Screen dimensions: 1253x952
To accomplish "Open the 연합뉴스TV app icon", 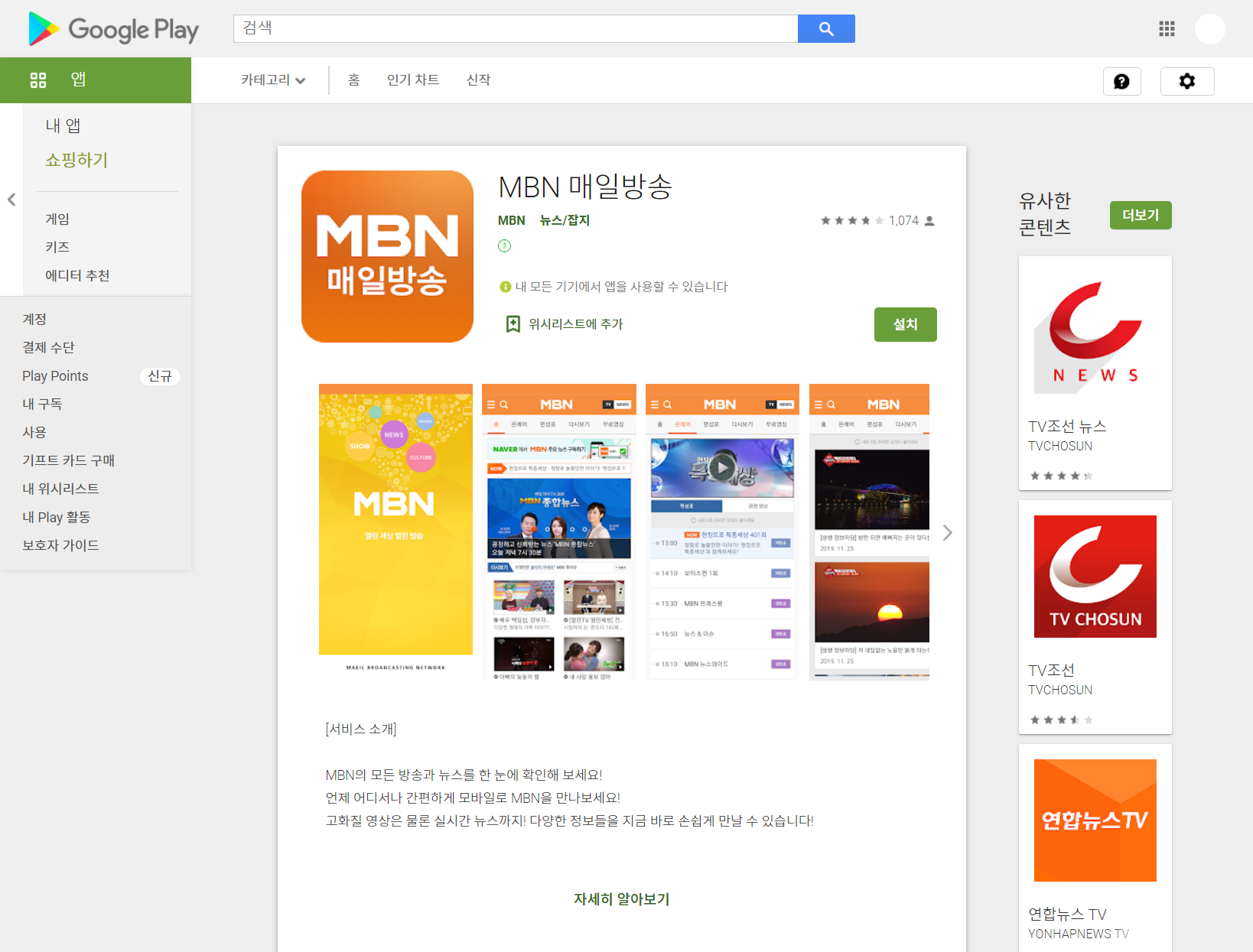I will 1095,820.
